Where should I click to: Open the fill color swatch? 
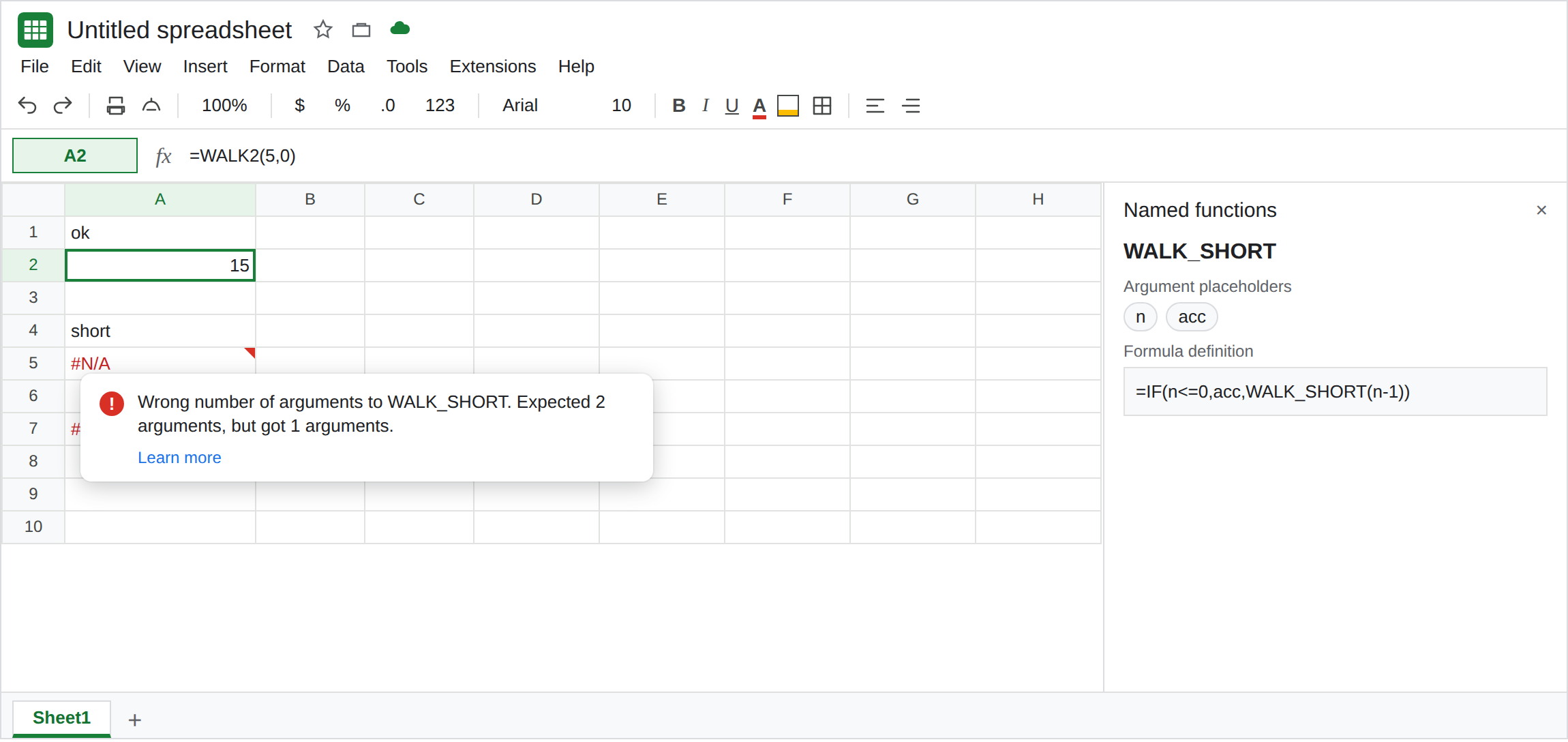787,106
